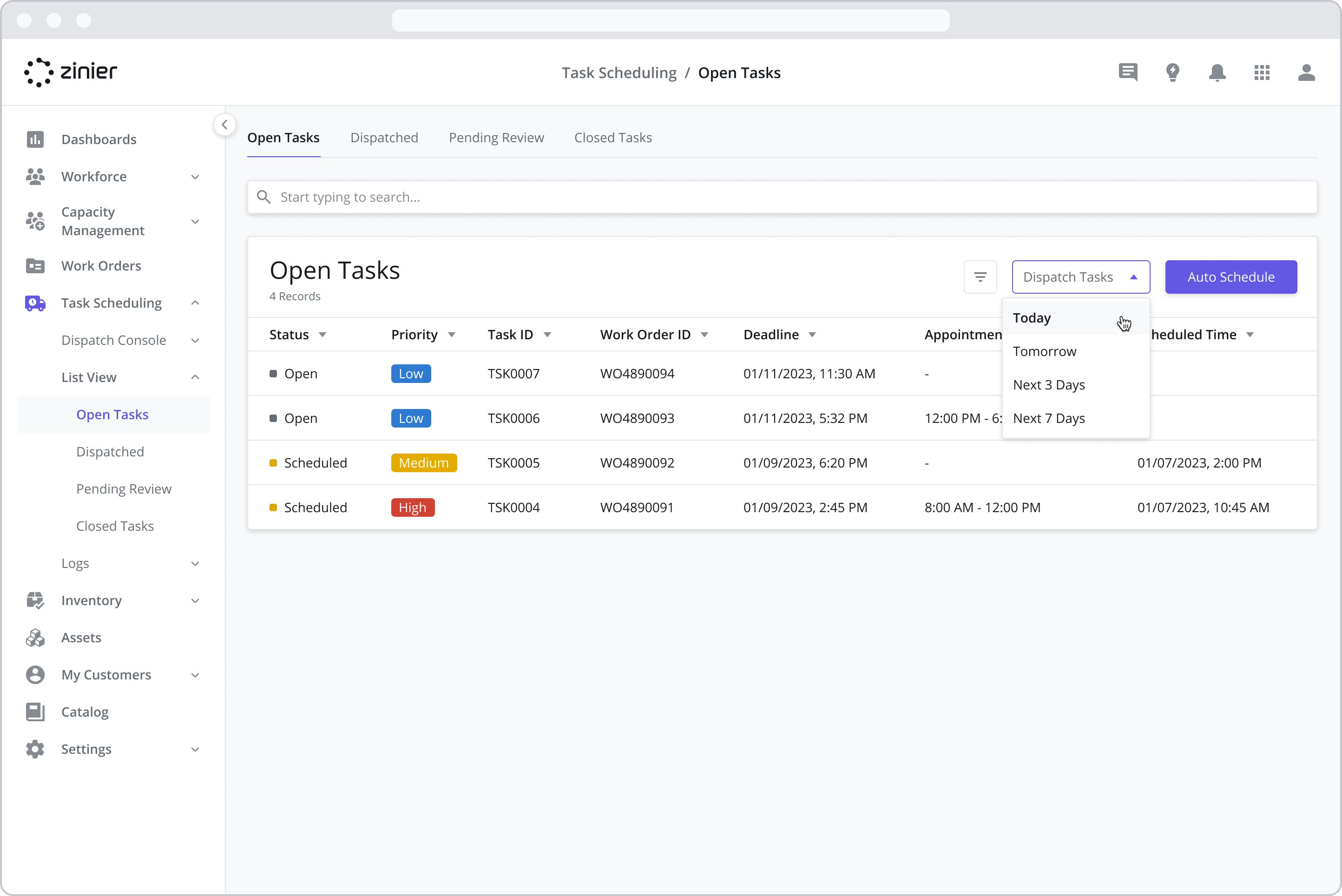Click the Catalog book icon
This screenshot has width=1342, height=896.
pyautogui.click(x=35, y=712)
